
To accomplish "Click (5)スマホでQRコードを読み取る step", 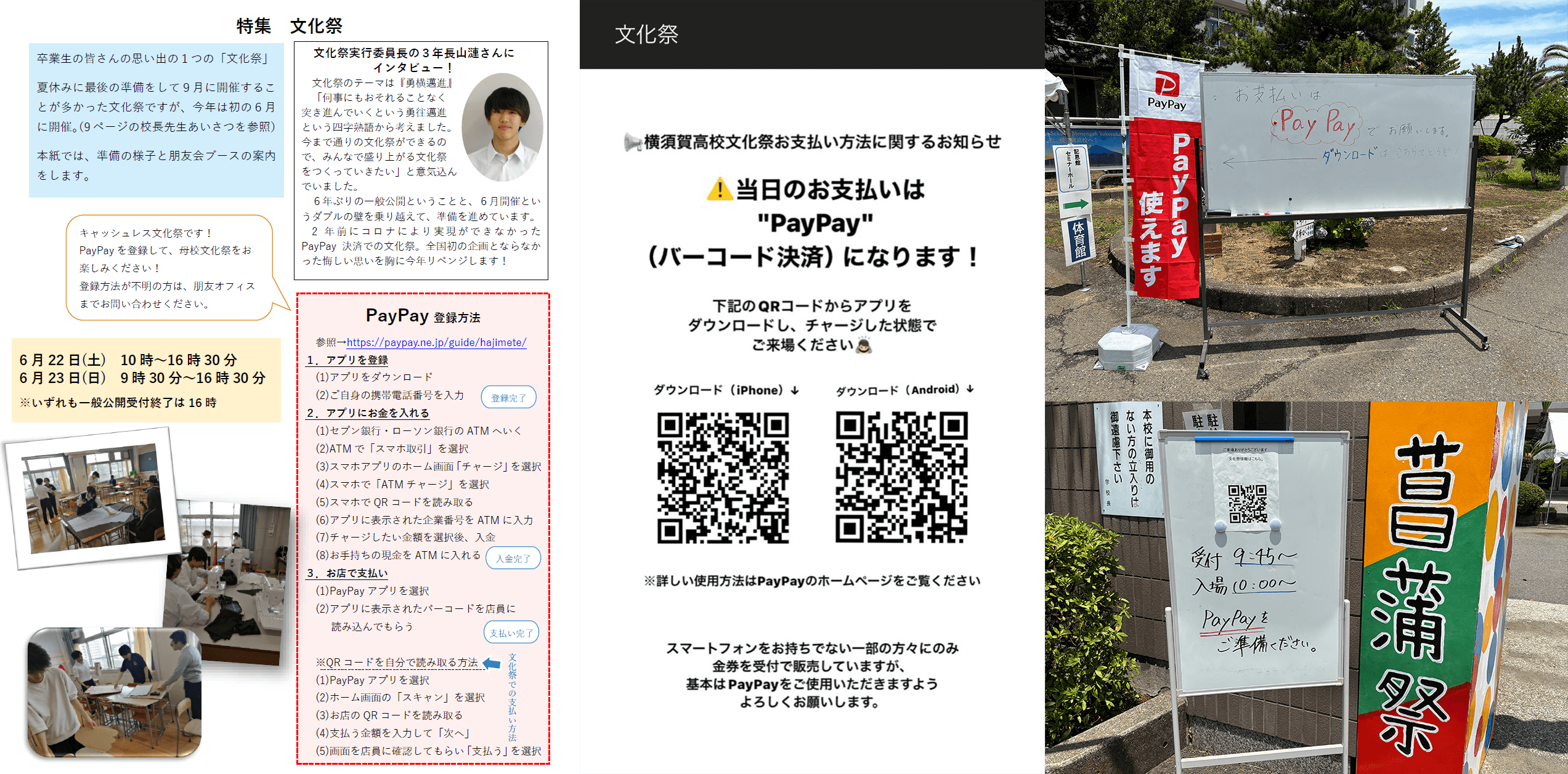I will point(394,502).
